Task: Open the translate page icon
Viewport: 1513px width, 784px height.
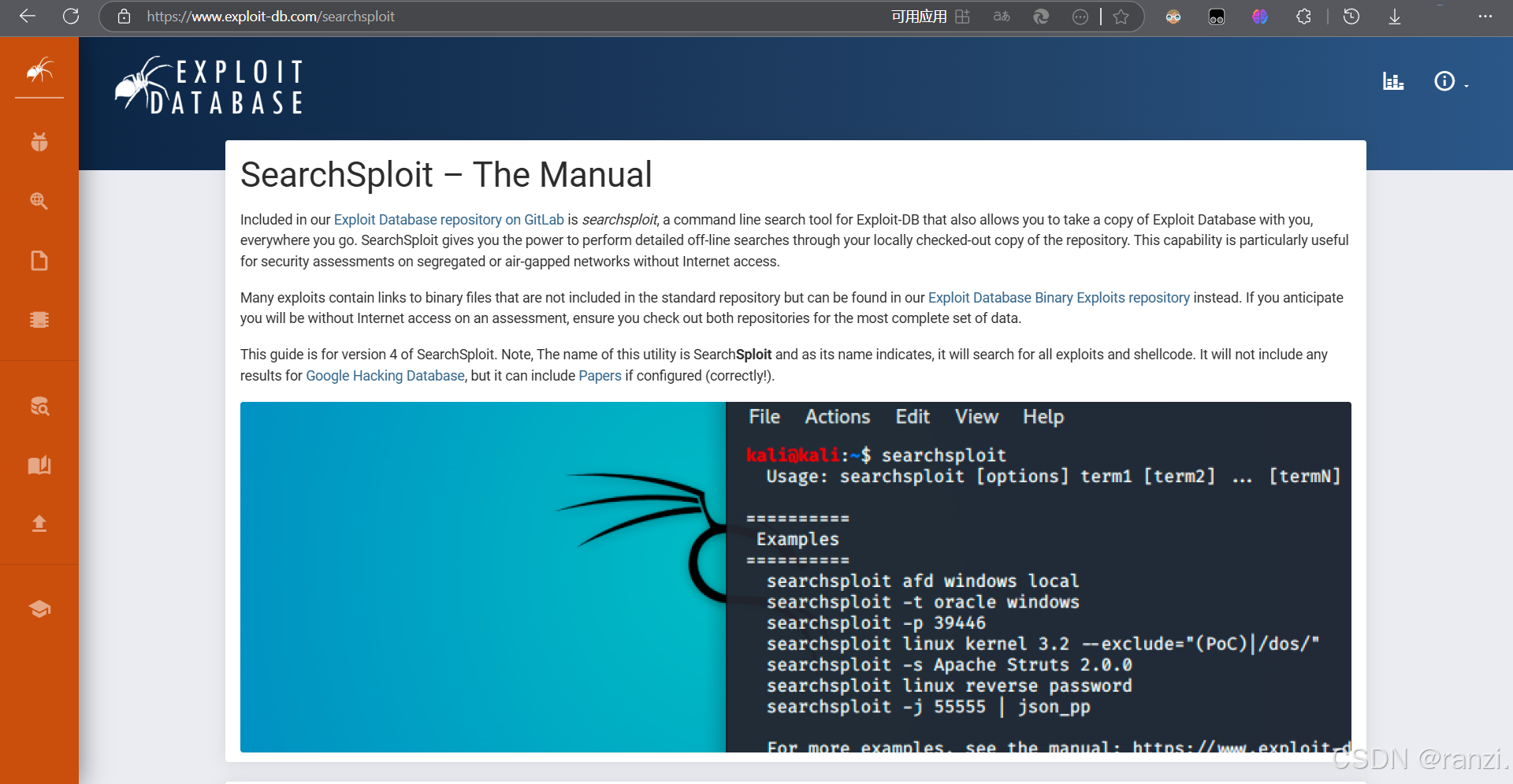Action: tap(1002, 17)
